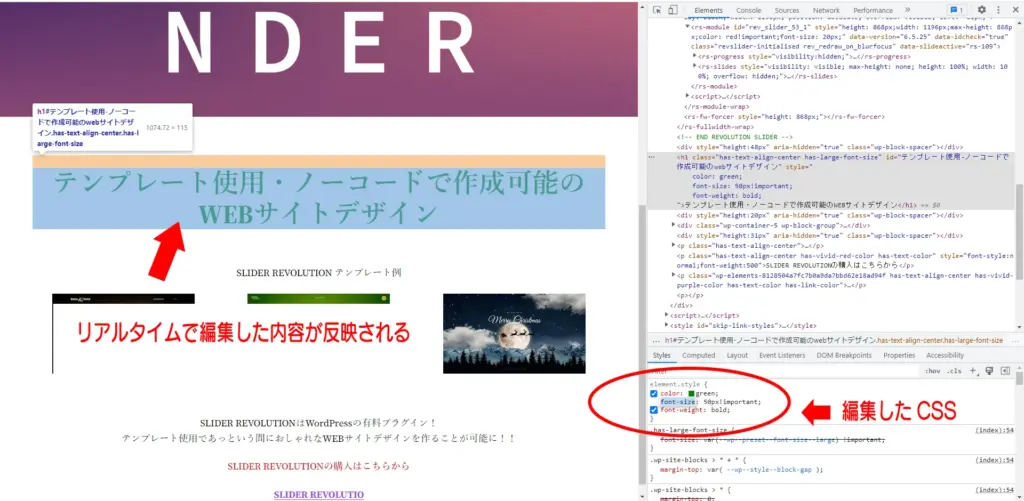Expand the rs-progress element

coord(695,56)
